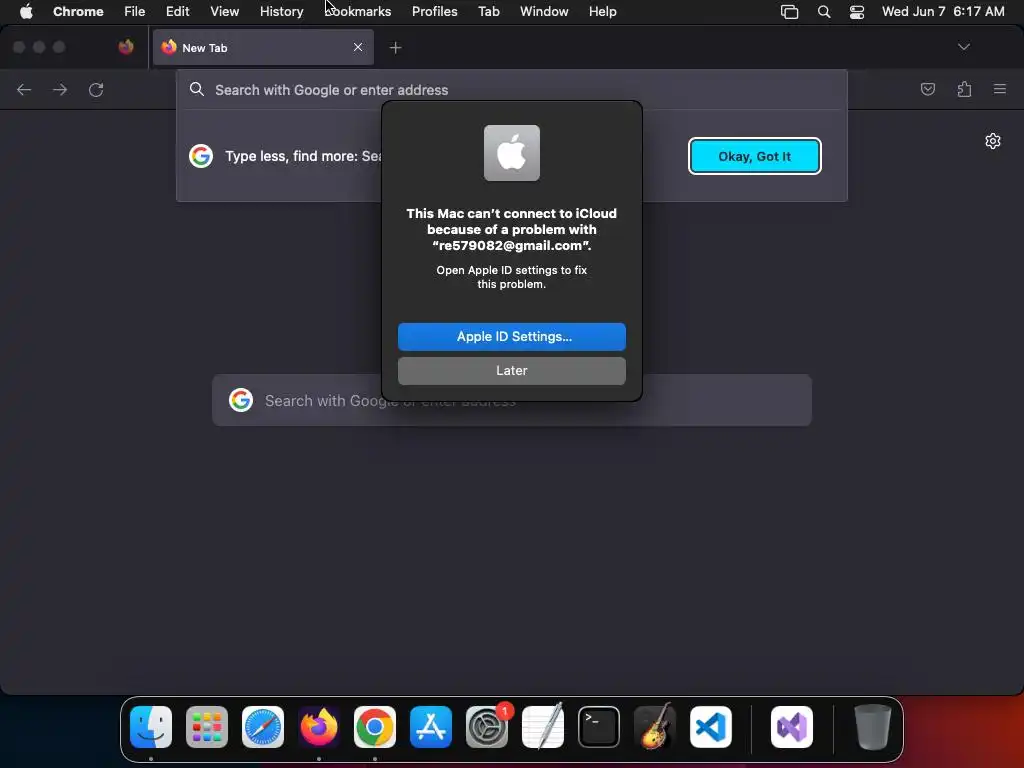Reload the current page
Screen dimensions: 1024x768
point(96,89)
